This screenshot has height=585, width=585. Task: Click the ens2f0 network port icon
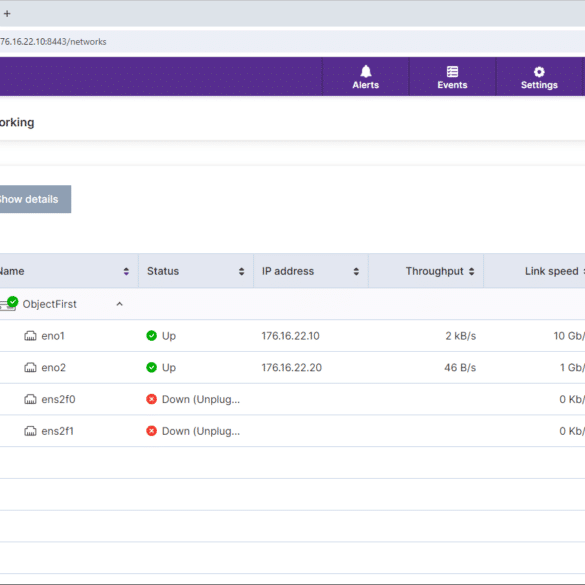[x=30, y=399]
